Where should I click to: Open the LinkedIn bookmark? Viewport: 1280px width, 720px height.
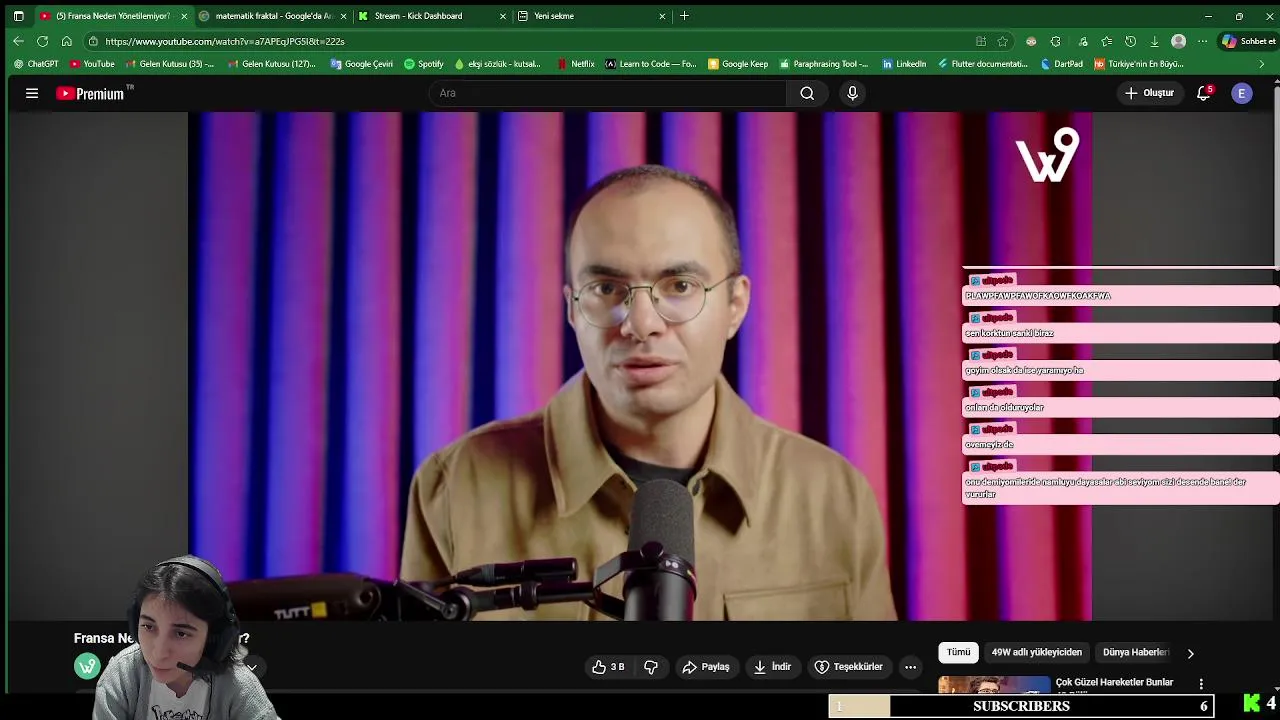[904, 64]
